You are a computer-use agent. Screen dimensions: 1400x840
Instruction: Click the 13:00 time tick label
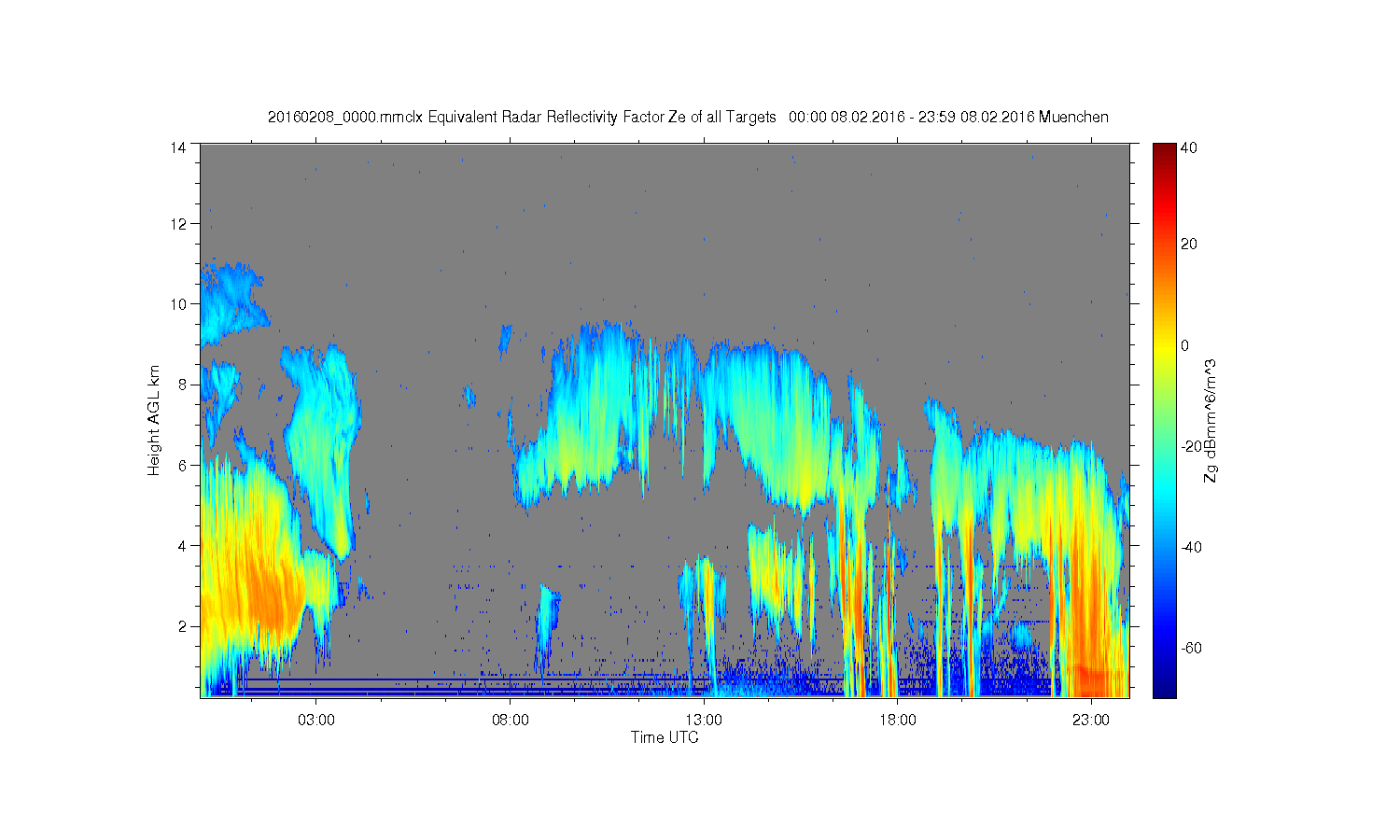pos(704,720)
